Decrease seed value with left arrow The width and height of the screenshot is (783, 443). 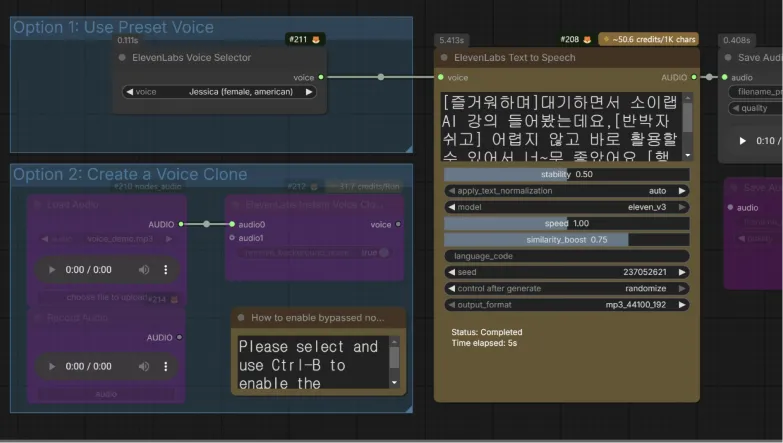pyautogui.click(x=451, y=272)
